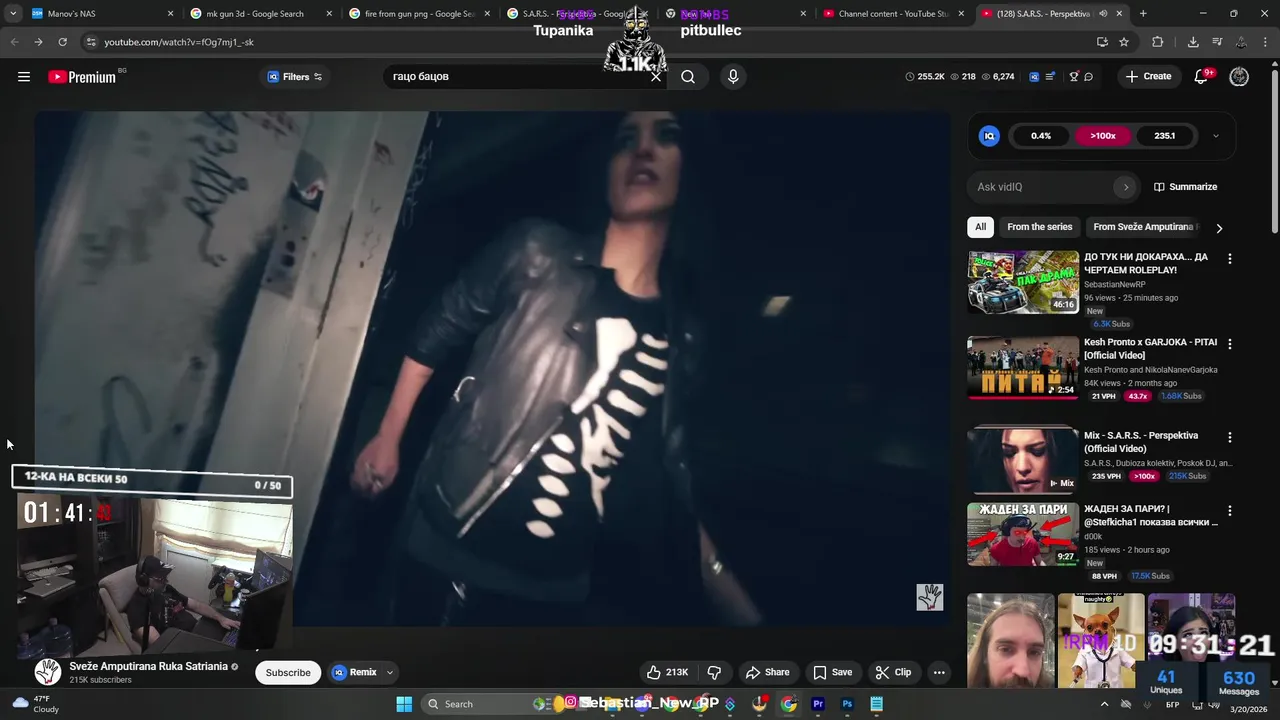Open Mix - S.A.R.S. - Perspektiva playlist
1280x720 pixels.
(1023, 459)
